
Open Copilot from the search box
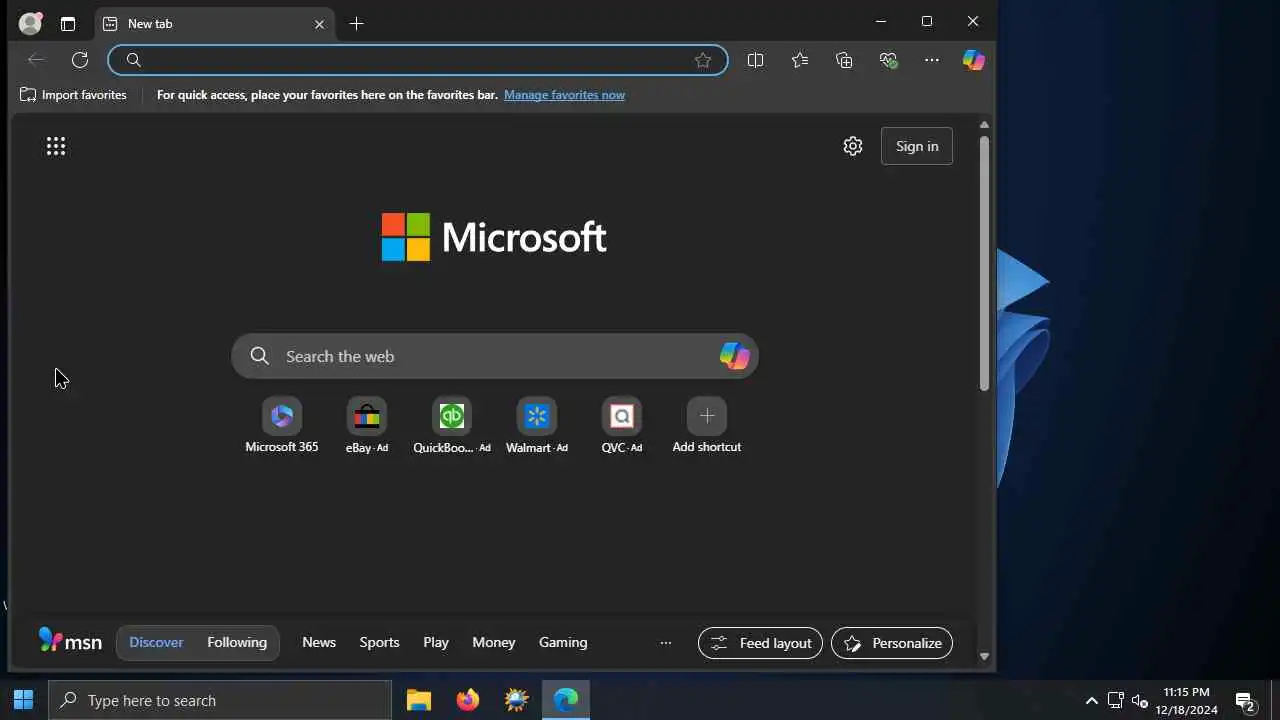(734, 356)
